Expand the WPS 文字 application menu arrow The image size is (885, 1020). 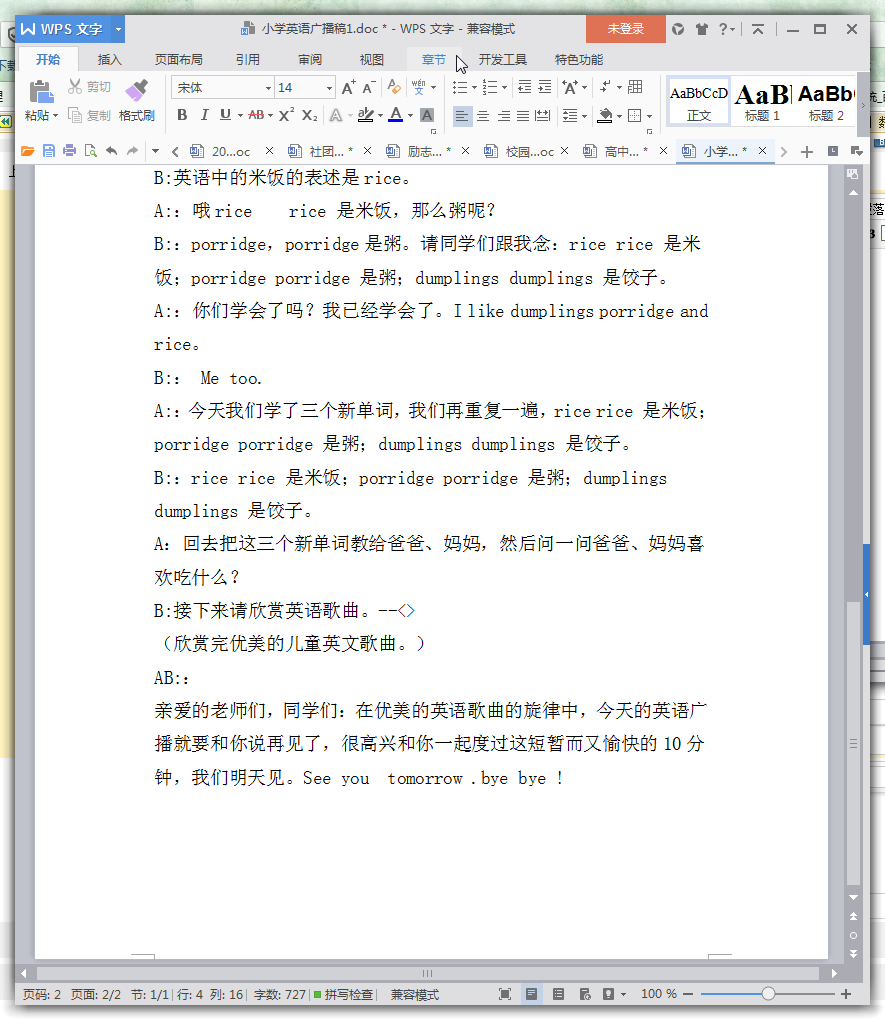click(x=118, y=29)
